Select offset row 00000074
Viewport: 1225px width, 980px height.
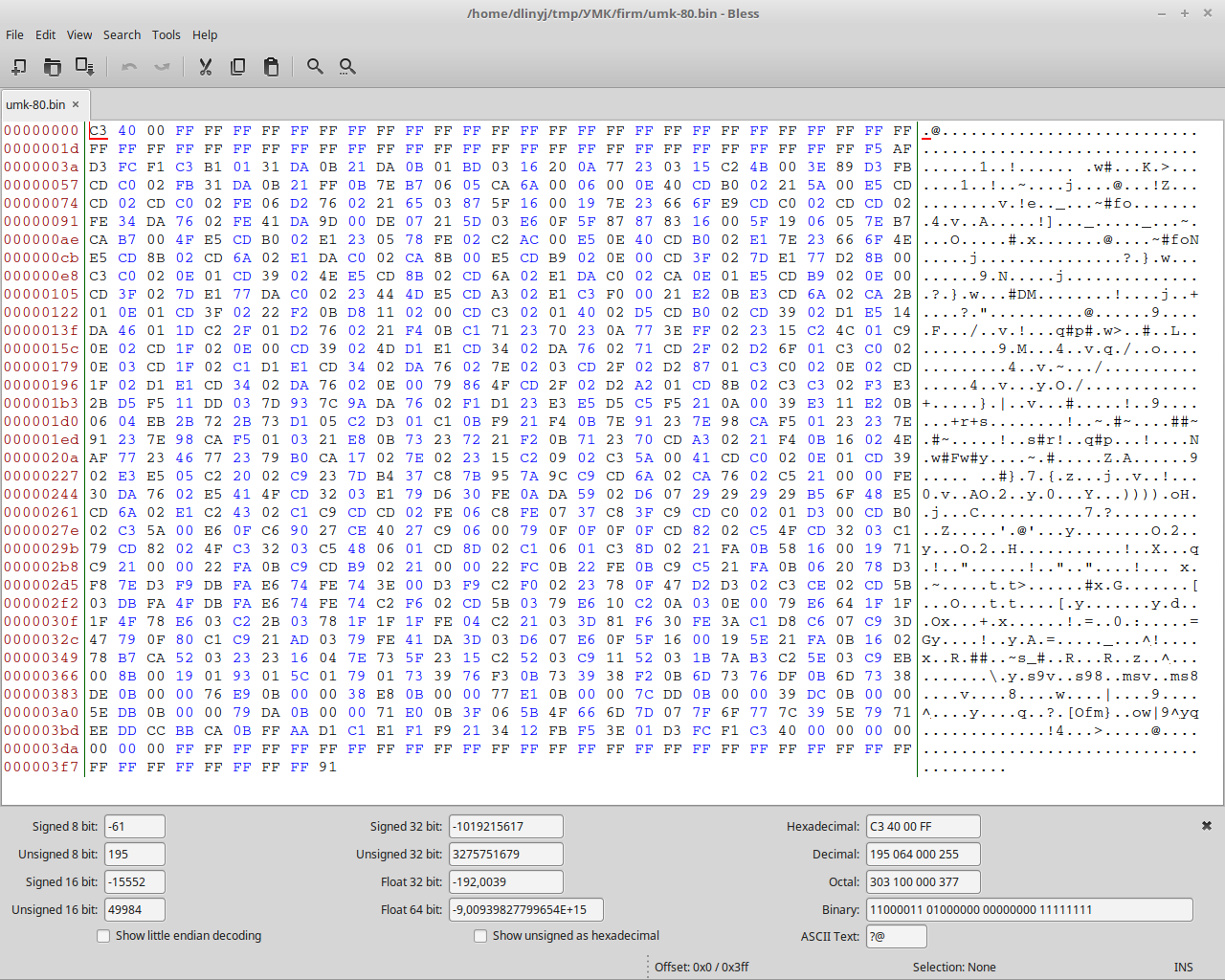(42, 204)
